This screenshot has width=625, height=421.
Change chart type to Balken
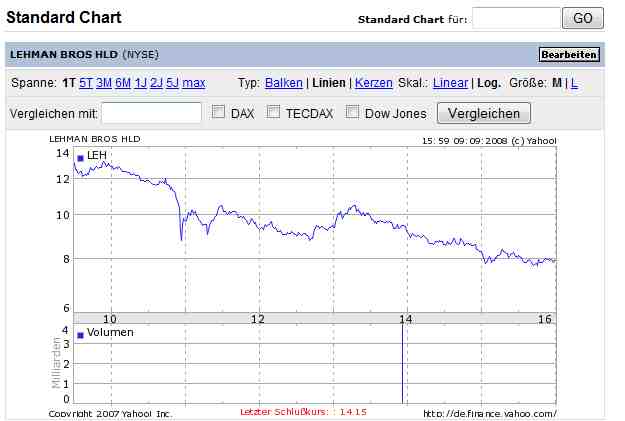coord(284,83)
